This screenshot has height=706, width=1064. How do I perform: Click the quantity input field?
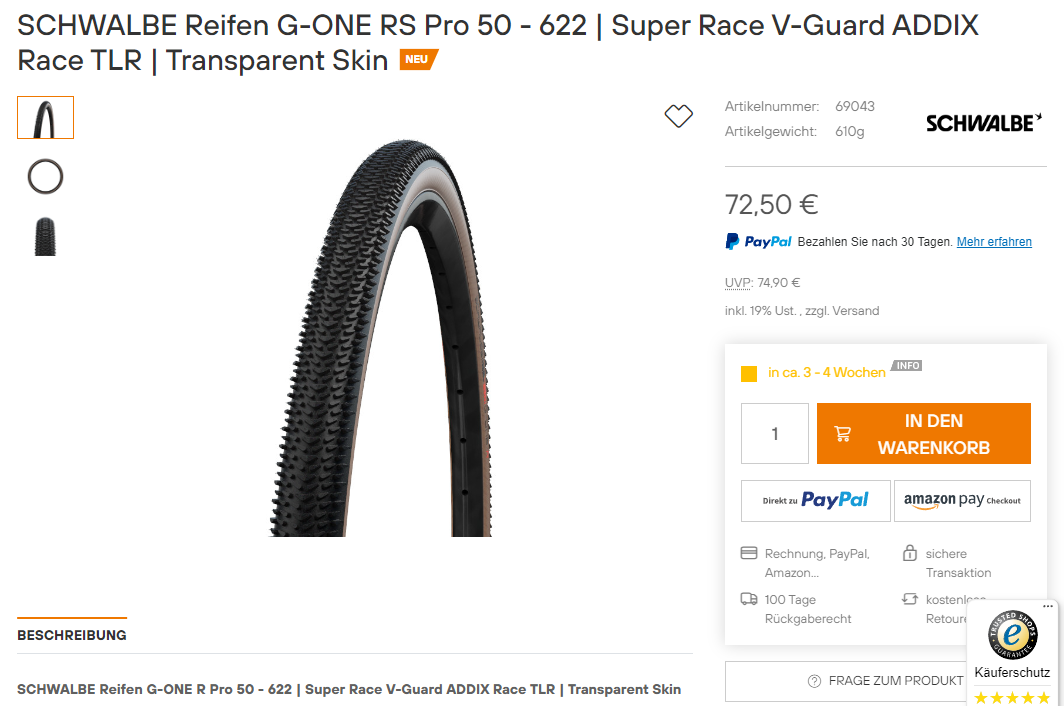pyautogui.click(x=774, y=434)
